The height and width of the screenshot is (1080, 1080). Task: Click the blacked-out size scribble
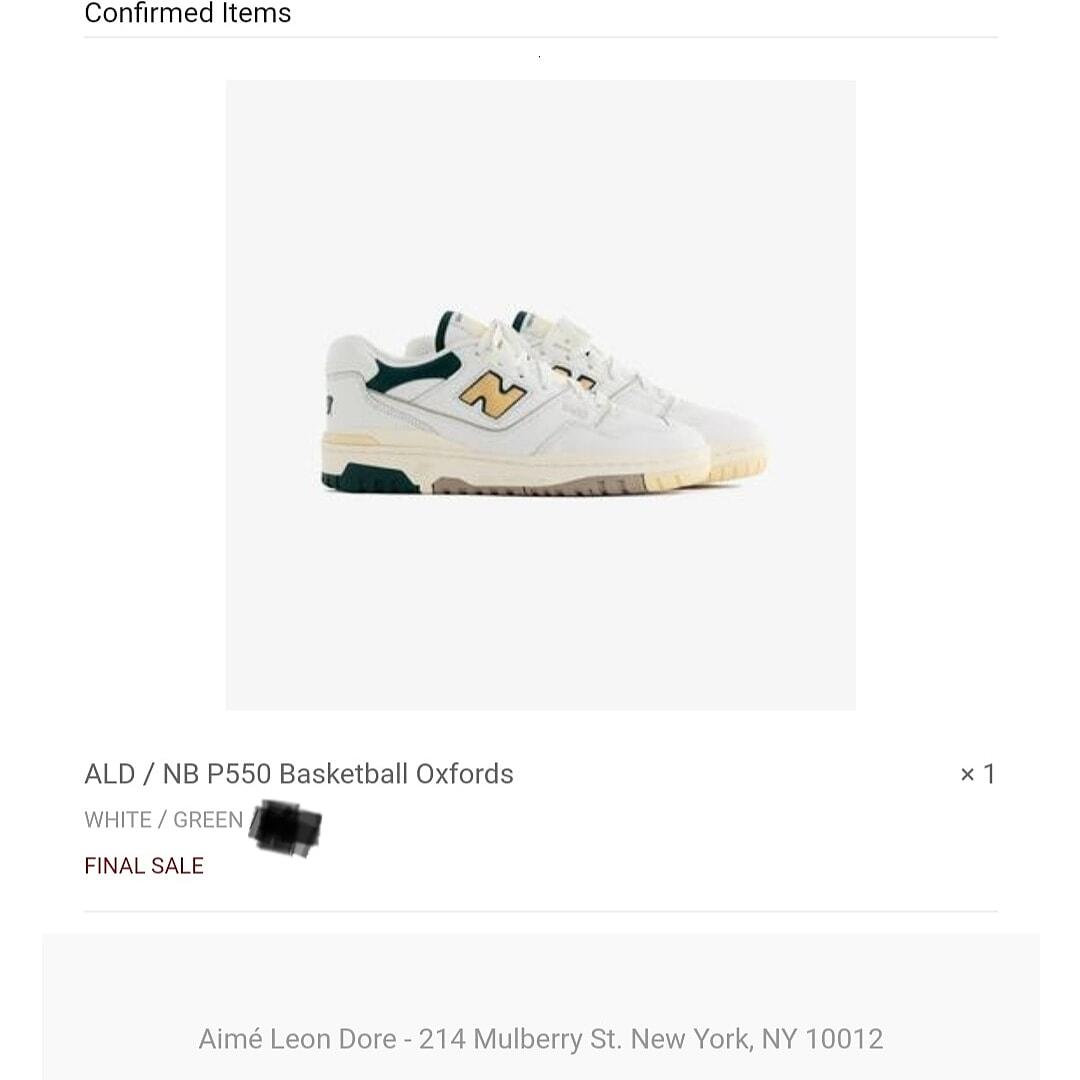[286, 828]
